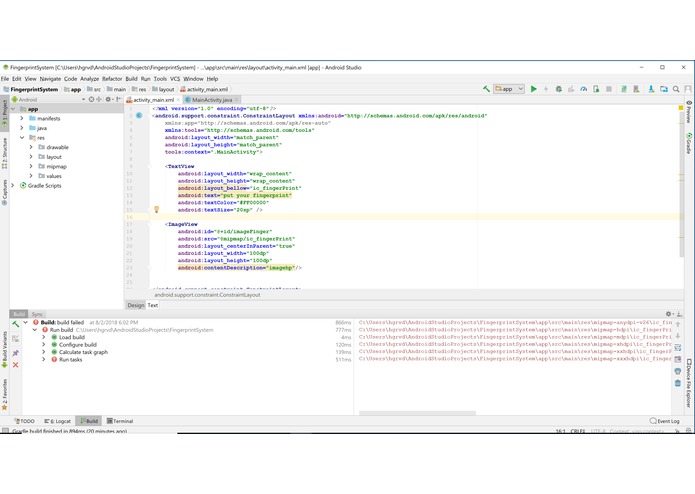Expand the mipmap folder
Viewport: 695px width, 494px height.
point(31,167)
